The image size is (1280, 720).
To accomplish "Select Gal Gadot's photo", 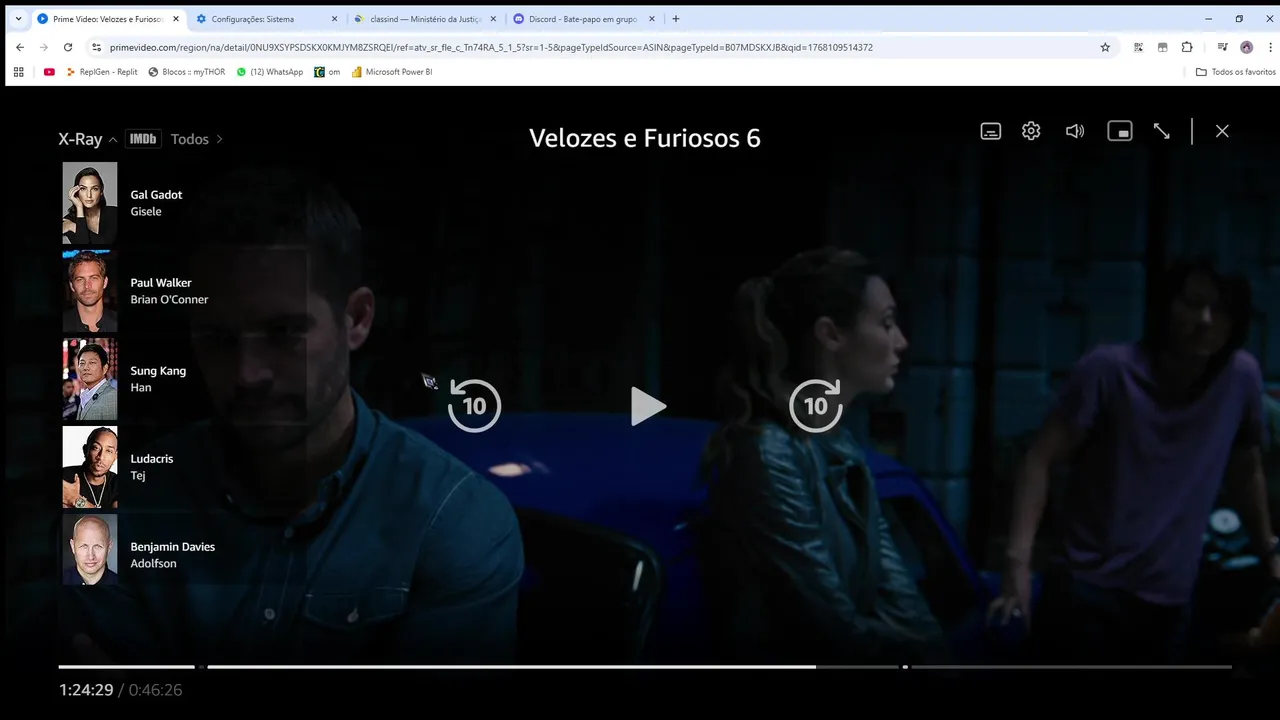I will click(x=90, y=203).
